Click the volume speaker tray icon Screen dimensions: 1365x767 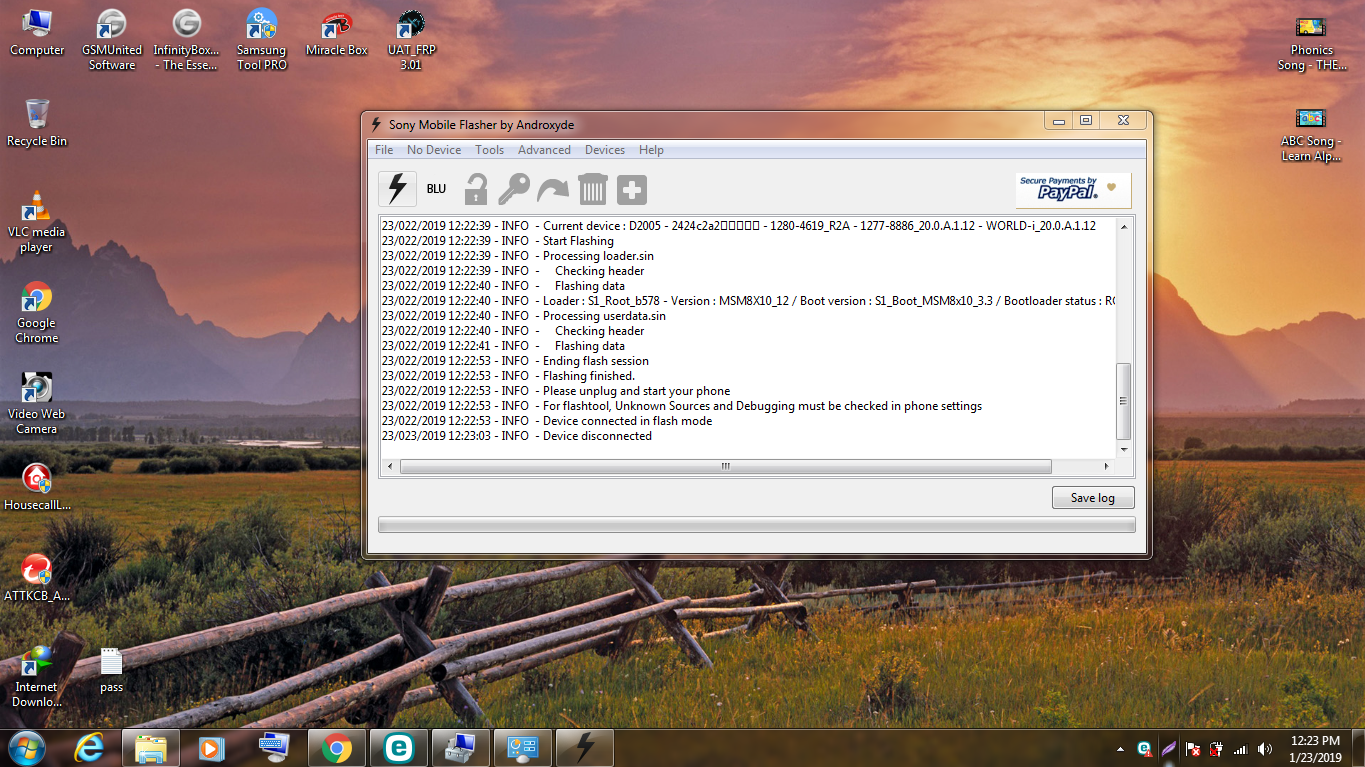point(1265,749)
